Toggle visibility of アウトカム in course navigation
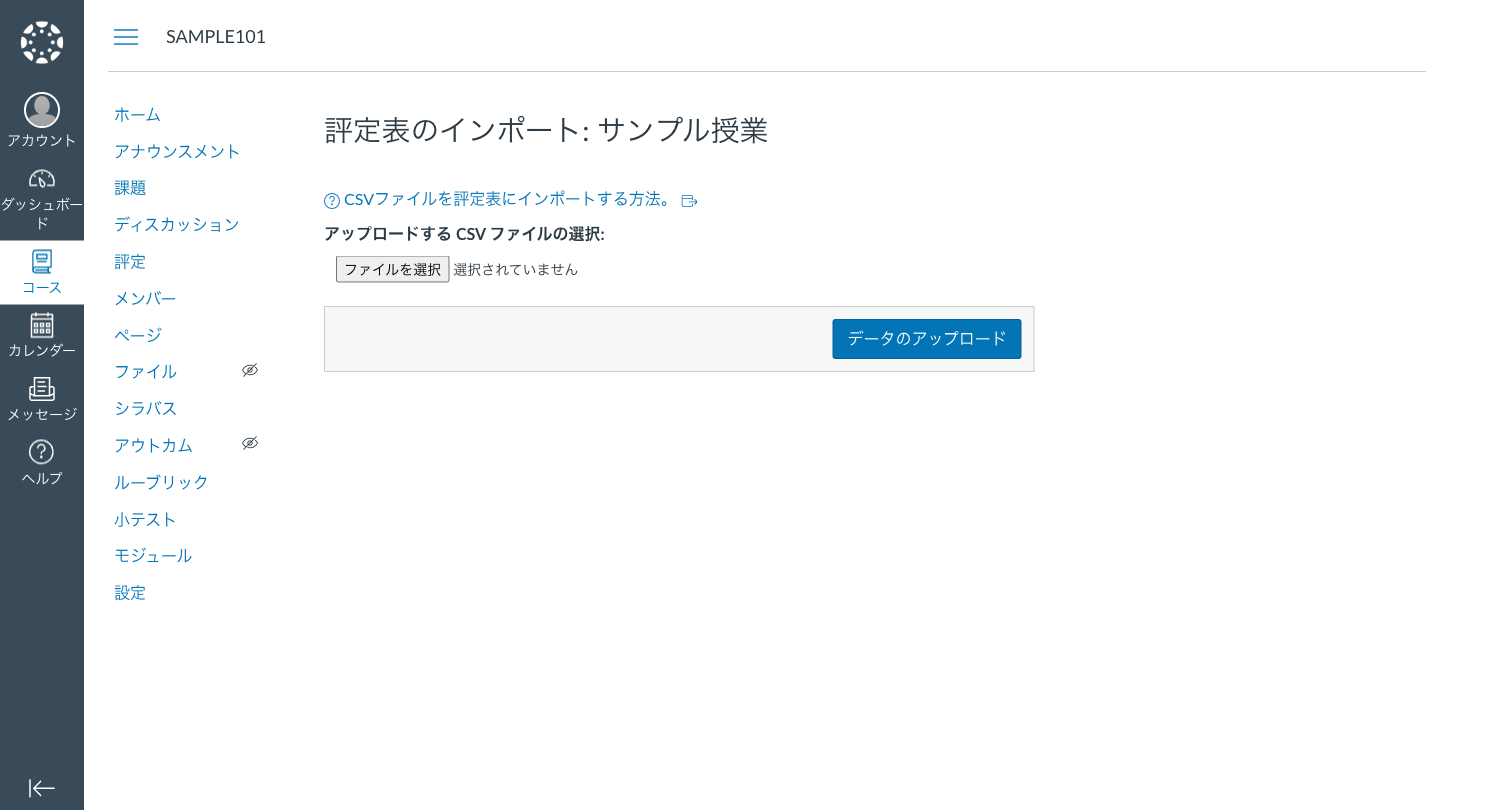The image size is (1512, 810). click(250, 443)
